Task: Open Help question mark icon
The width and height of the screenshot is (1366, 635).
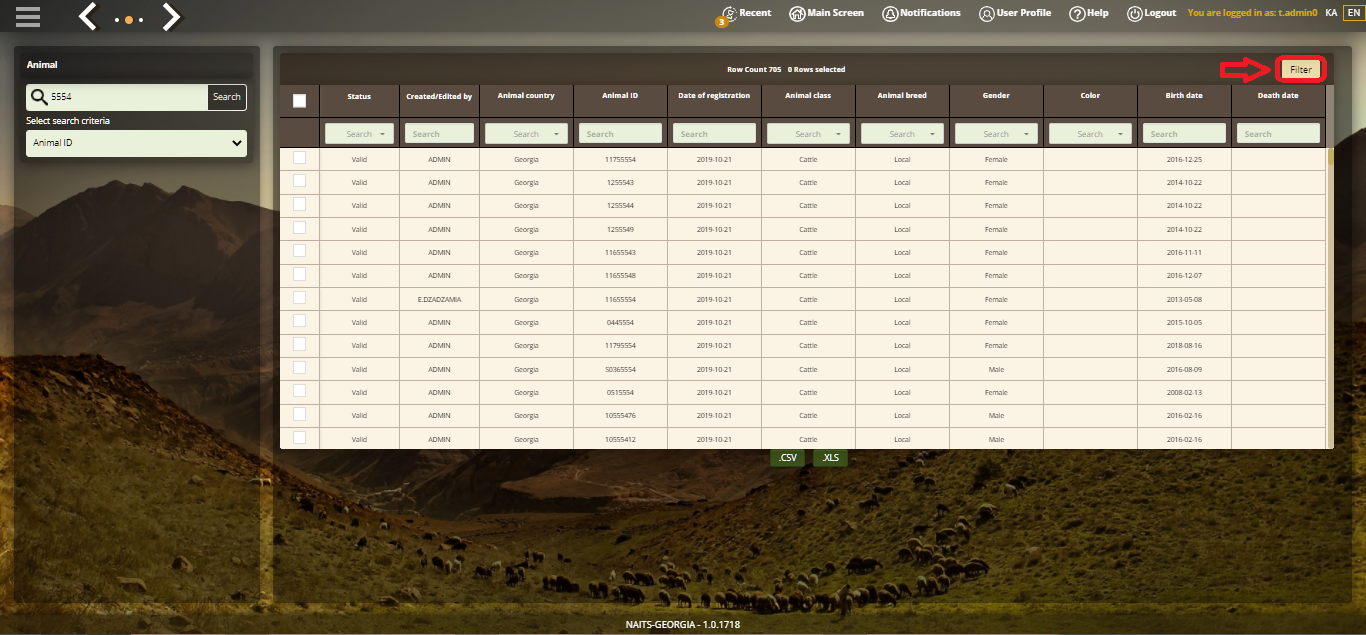Action: tap(1077, 14)
